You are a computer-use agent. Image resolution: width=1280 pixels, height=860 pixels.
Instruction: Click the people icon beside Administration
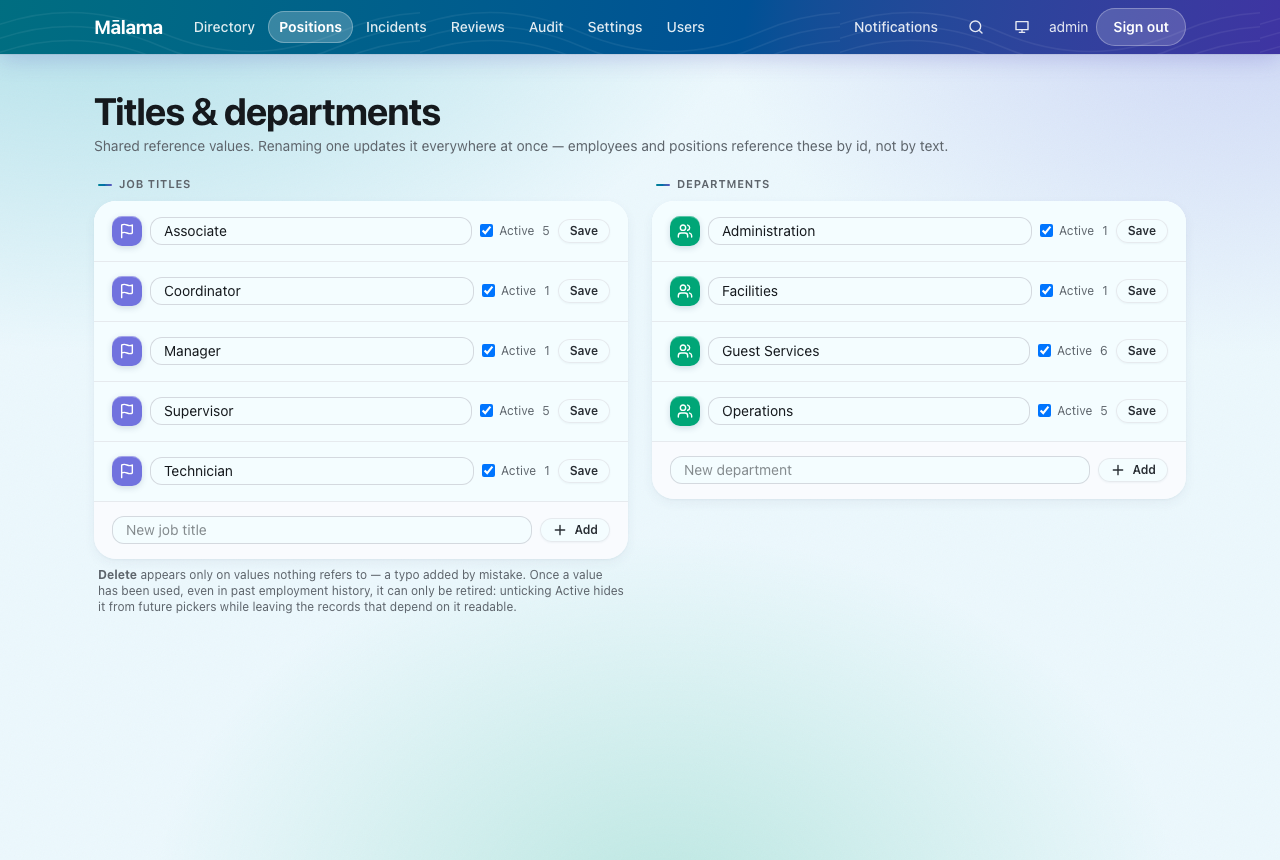685,231
